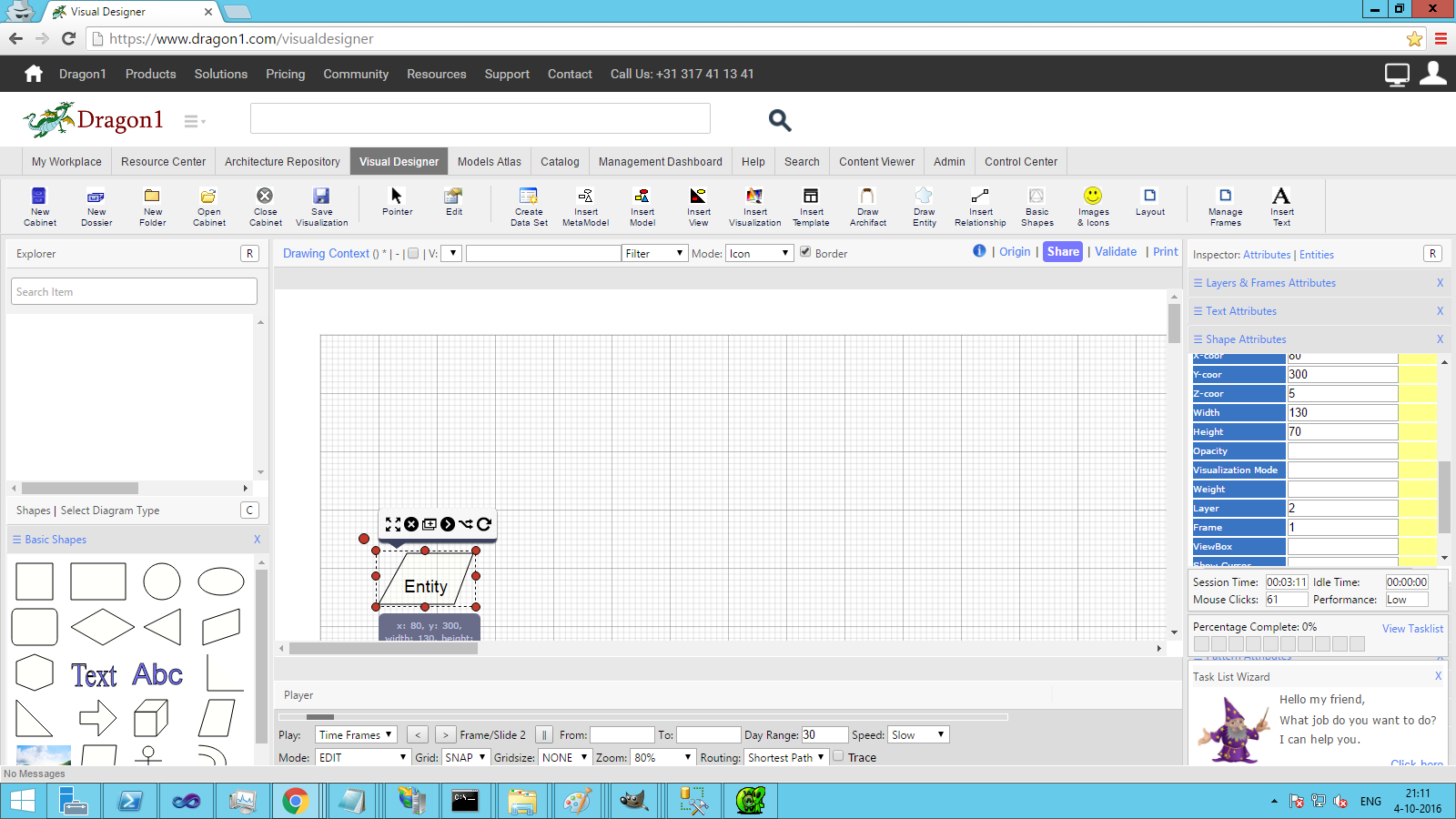Select the Pointer tool
This screenshot has width=1456, height=819.
[397, 196]
